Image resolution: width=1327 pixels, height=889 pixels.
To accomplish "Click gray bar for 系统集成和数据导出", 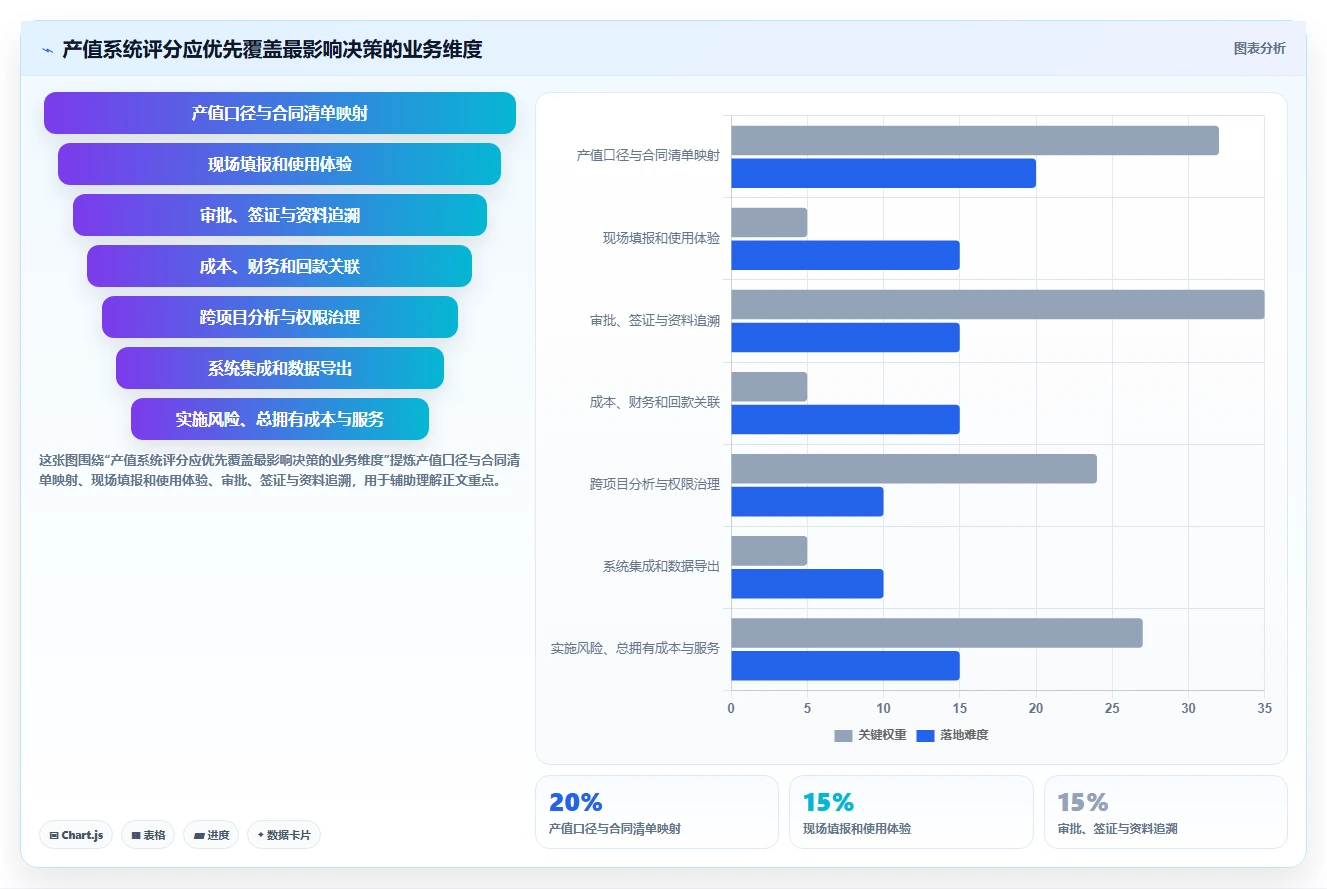I will coord(769,550).
